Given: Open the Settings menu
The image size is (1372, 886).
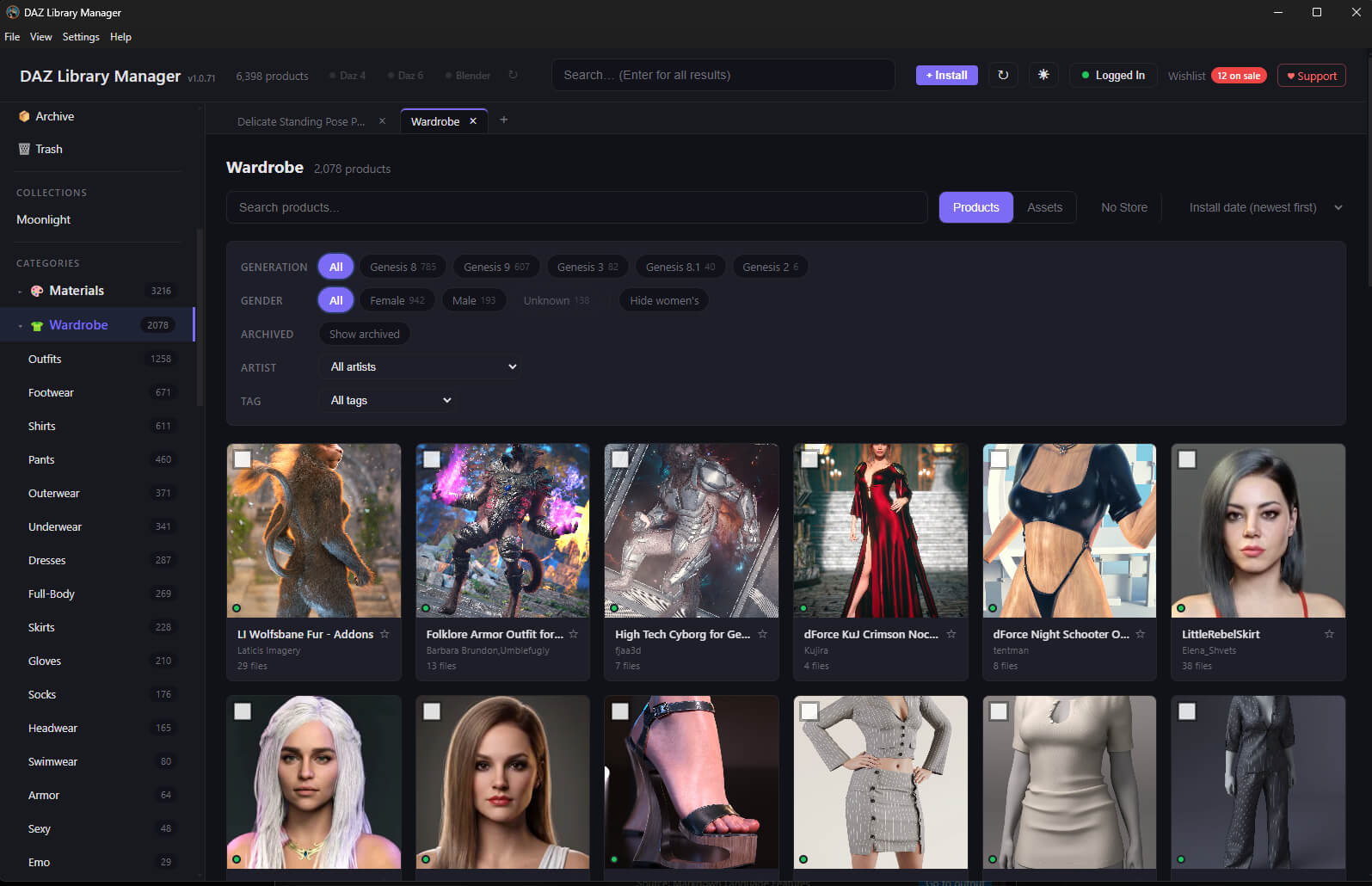Looking at the screenshot, I should point(81,37).
